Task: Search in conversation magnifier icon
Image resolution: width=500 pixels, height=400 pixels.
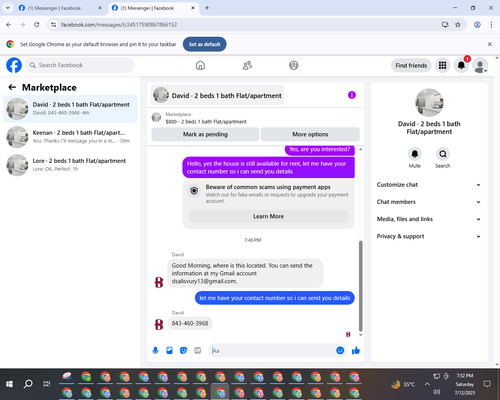Action: (x=443, y=154)
